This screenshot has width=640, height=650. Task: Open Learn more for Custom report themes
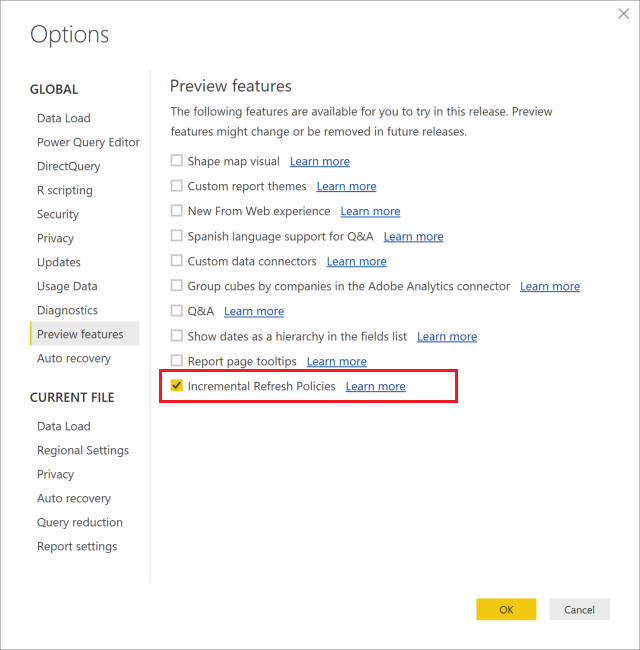tap(347, 186)
